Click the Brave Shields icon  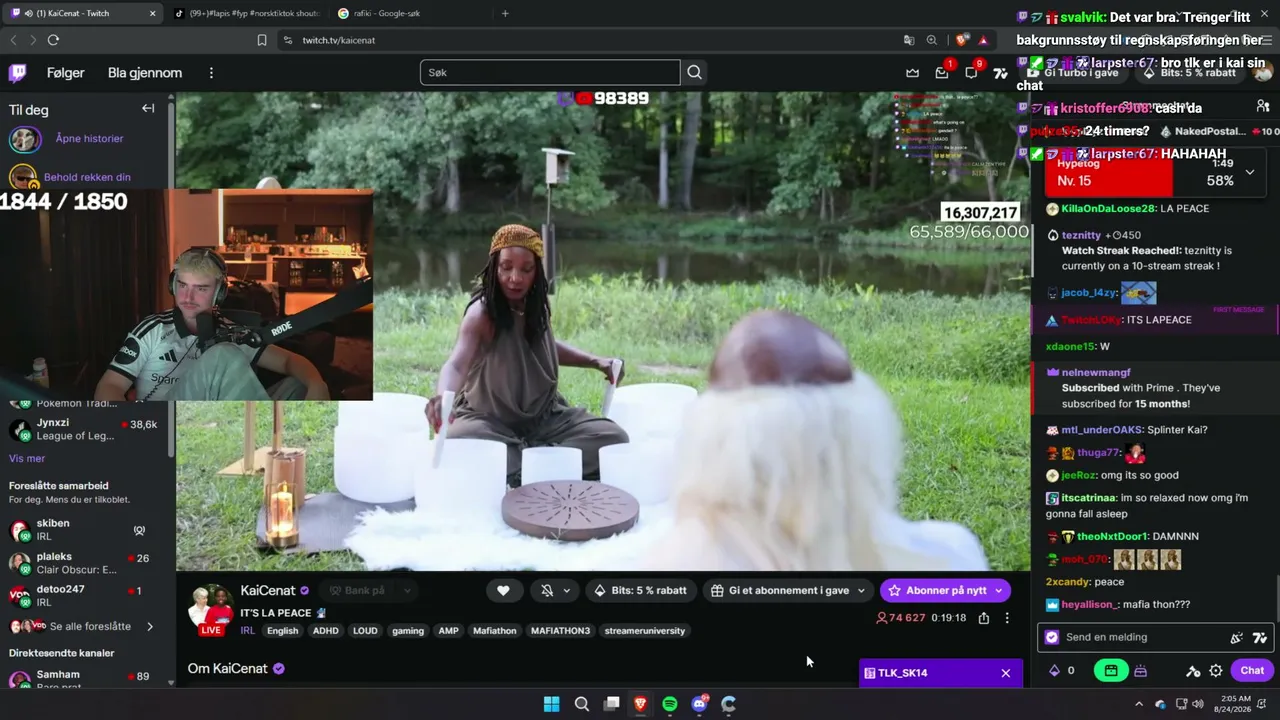point(962,40)
